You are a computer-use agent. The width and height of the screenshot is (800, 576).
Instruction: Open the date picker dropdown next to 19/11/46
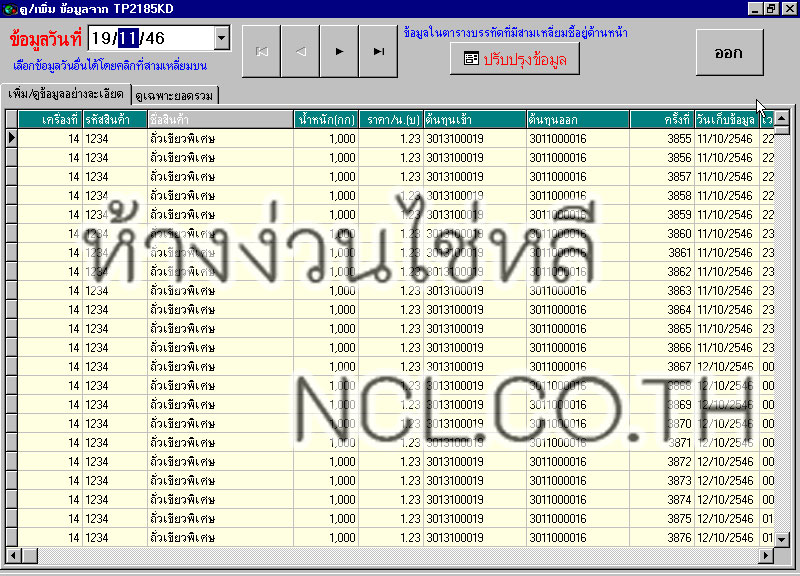(223, 36)
